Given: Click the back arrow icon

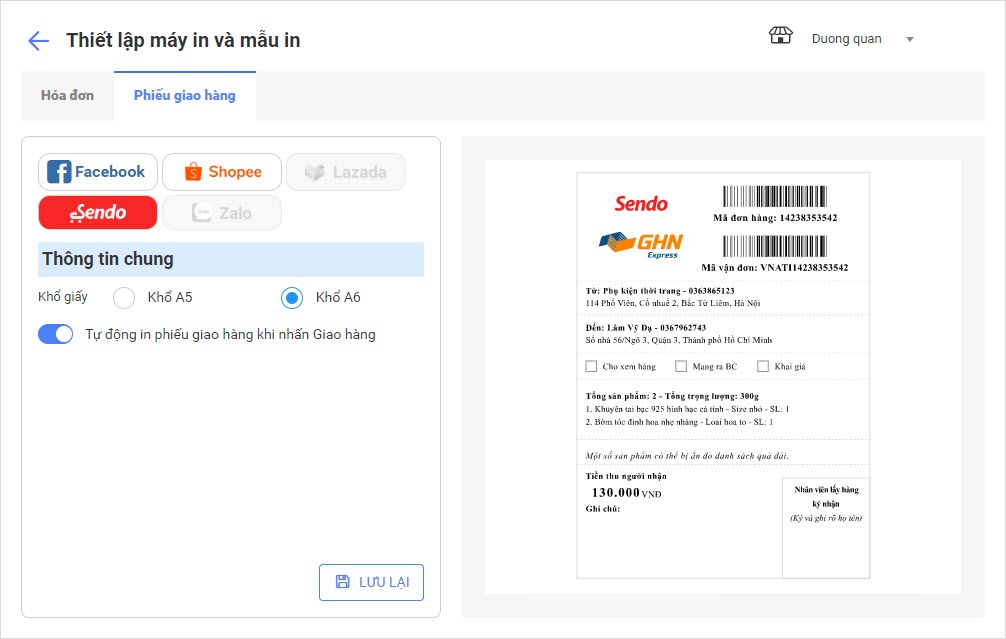Looking at the screenshot, I should (x=38, y=41).
